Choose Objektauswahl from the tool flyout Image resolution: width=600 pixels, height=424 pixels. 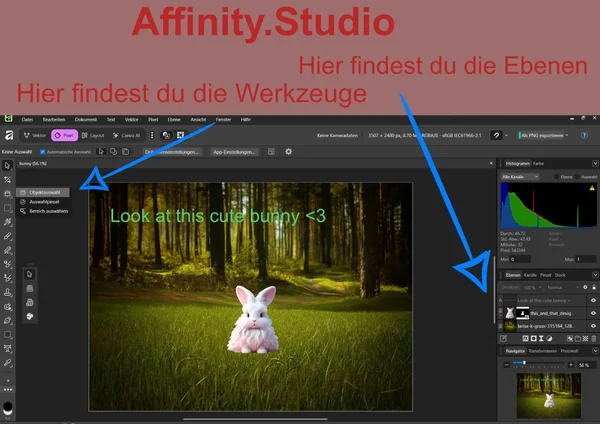44,192
